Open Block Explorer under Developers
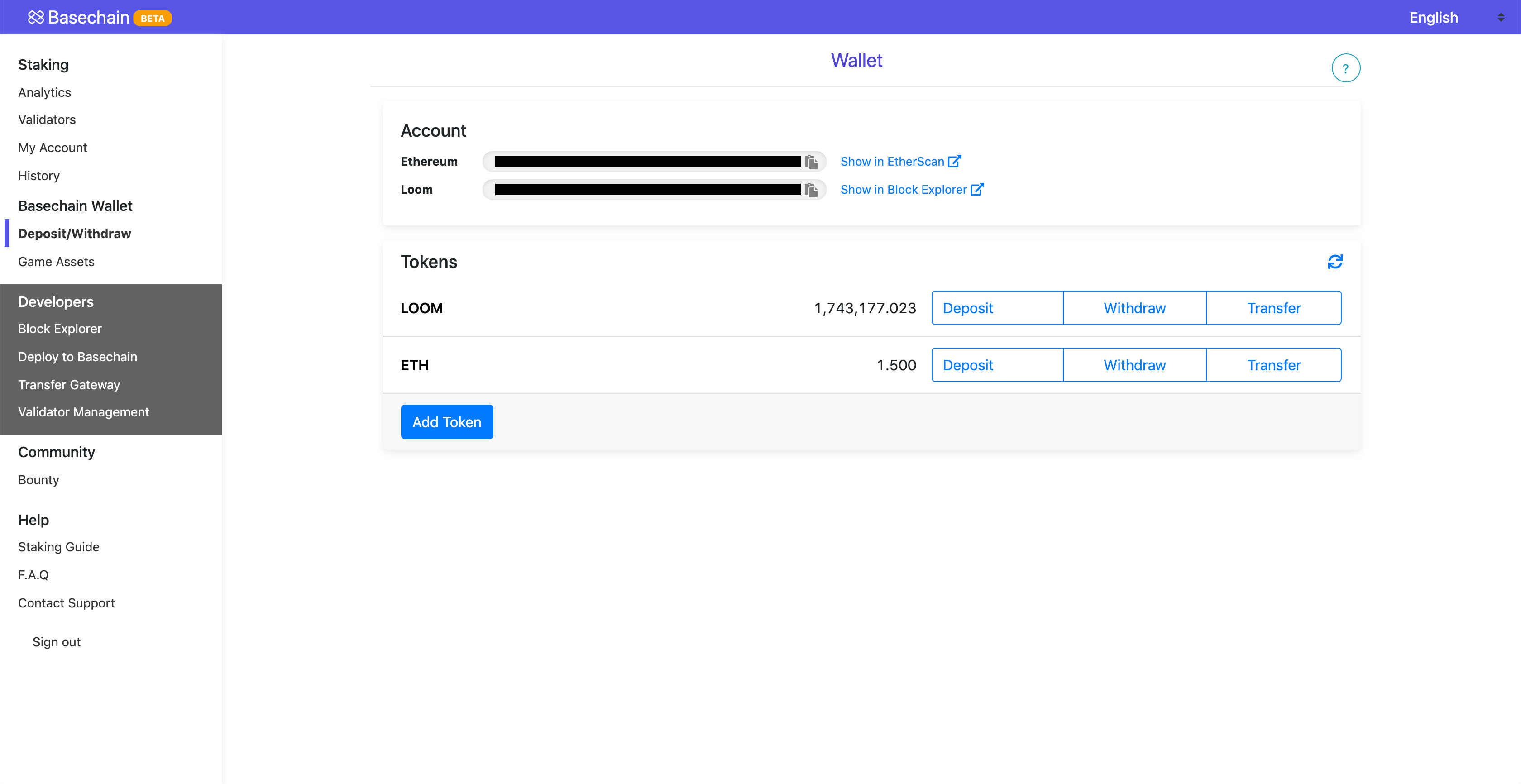 coord(60,329)
